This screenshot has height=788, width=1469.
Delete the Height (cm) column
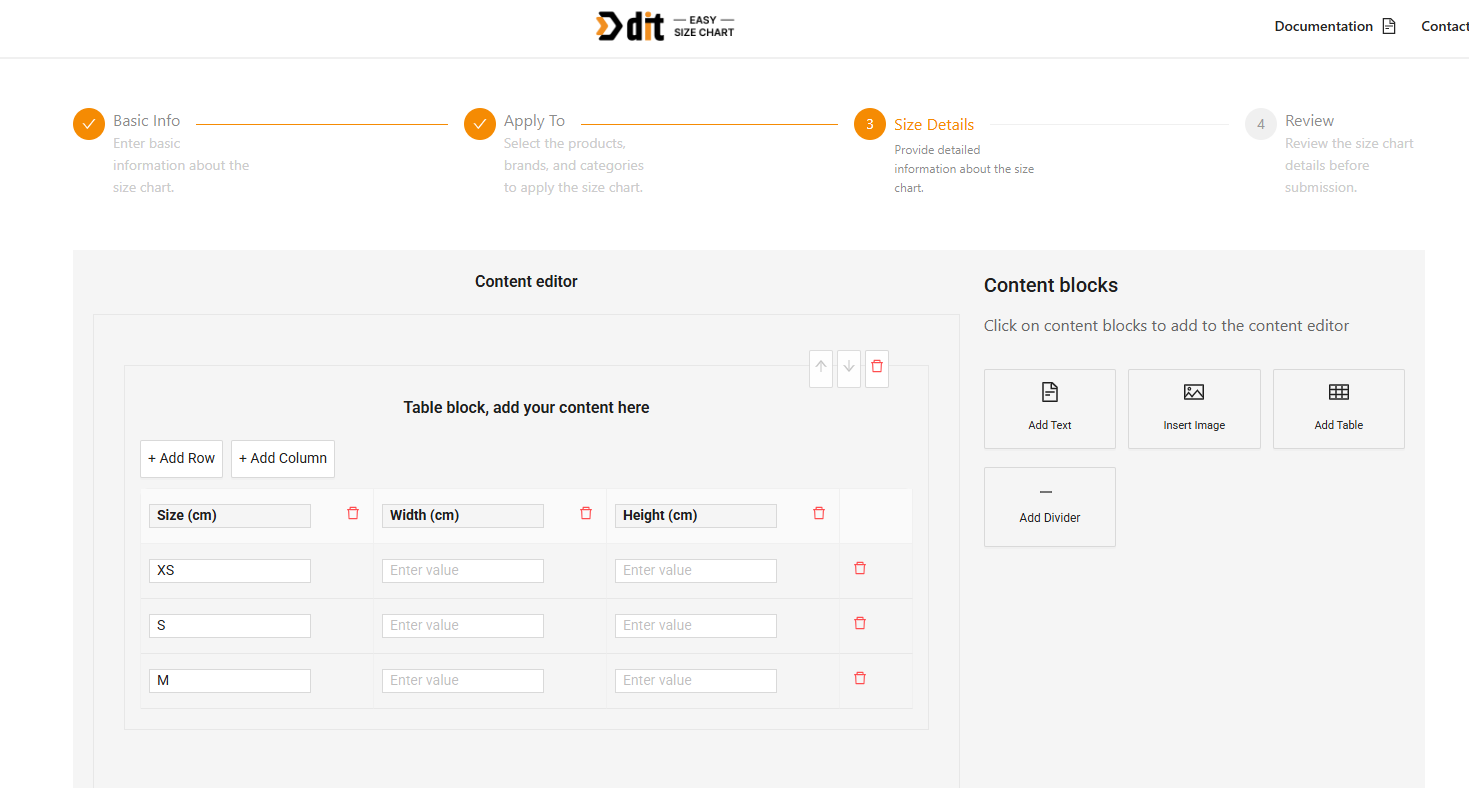(819, 513)
